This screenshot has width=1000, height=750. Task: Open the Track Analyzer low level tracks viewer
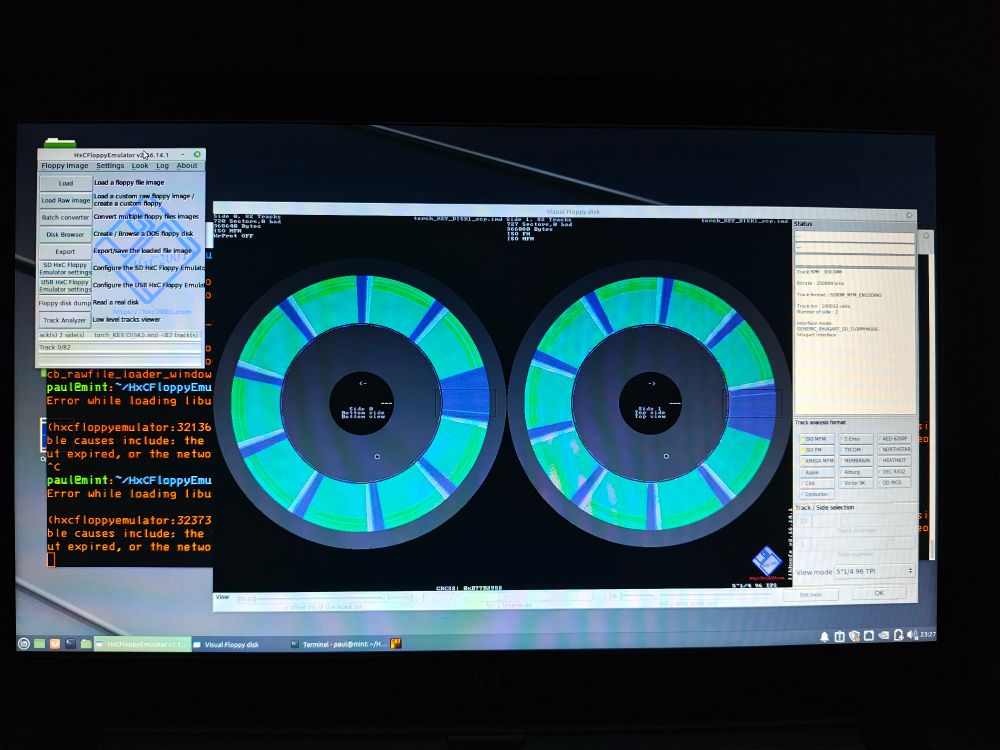[x=64, y=320]
